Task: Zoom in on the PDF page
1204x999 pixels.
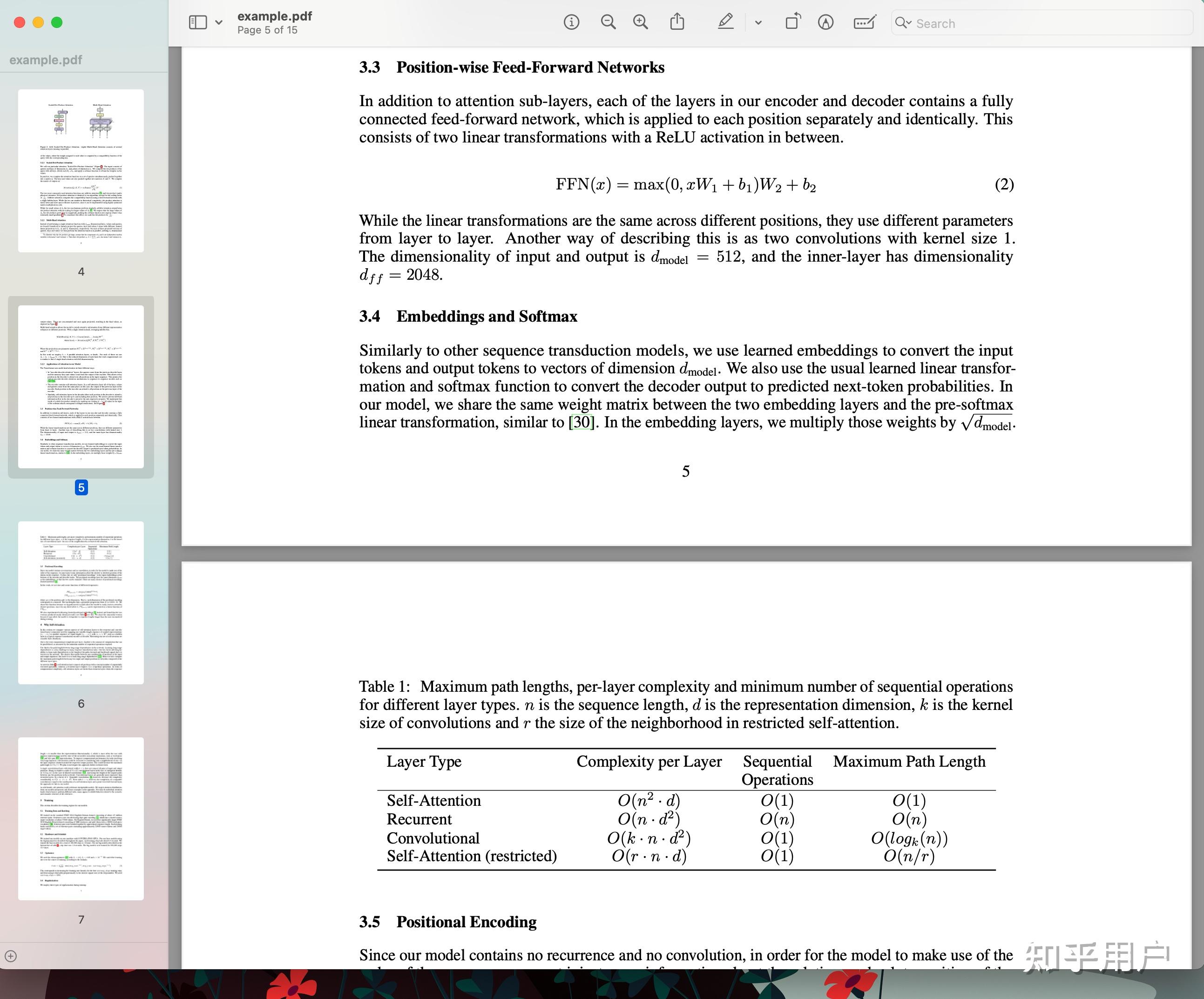Action: pyautogui.click(x=641, y=22)
